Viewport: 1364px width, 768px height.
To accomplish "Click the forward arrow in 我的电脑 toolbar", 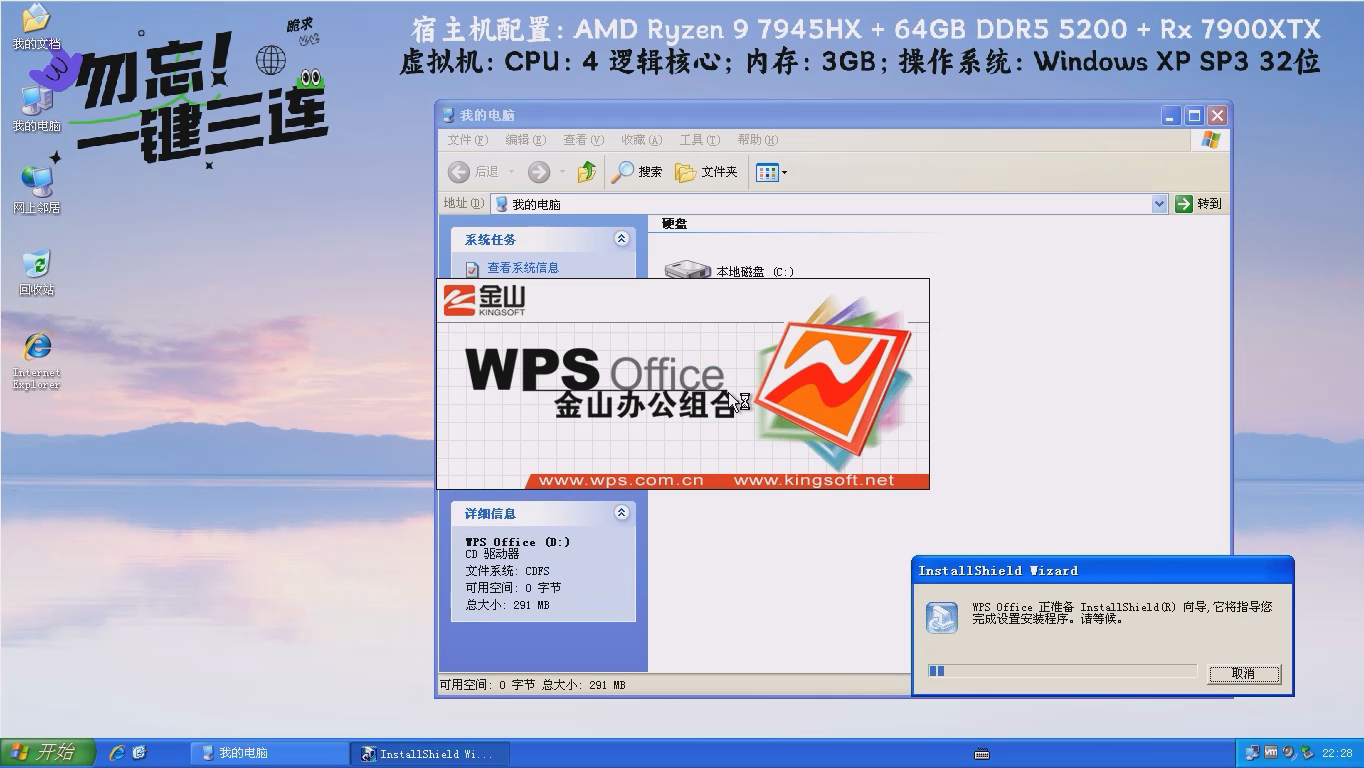I will click(539, 172).
